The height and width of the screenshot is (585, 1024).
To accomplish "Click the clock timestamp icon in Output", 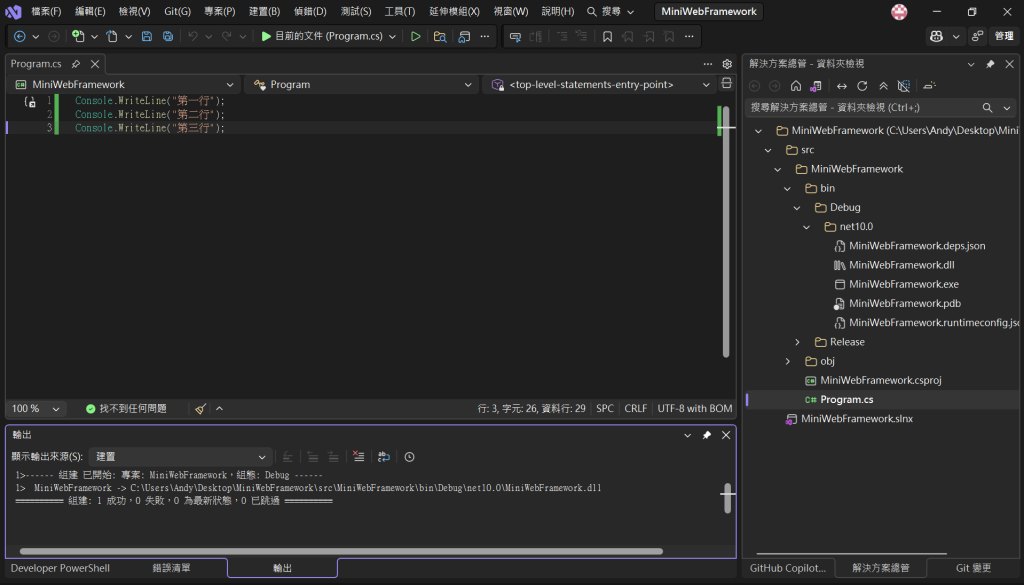I will coord(409,456).
